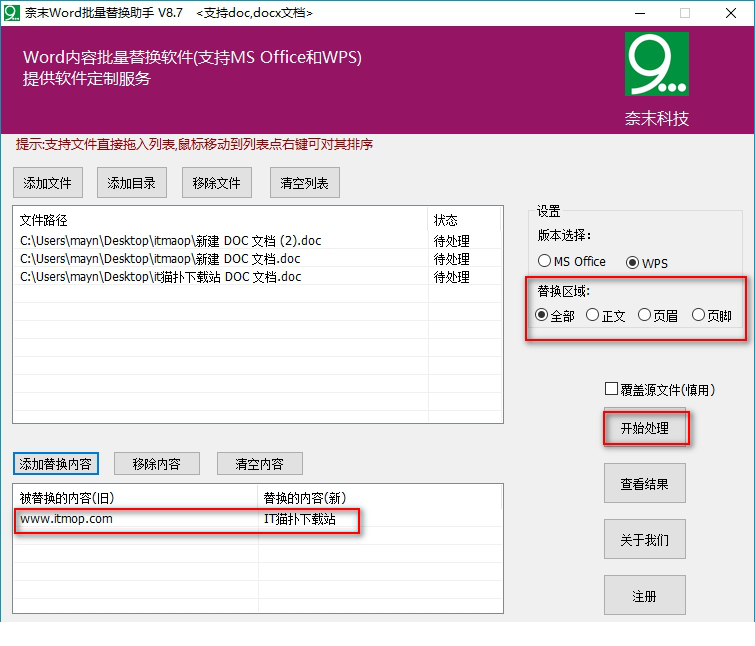Click the 添加文件 button
This screenshot has height=646, width=755.
[48, 183]
